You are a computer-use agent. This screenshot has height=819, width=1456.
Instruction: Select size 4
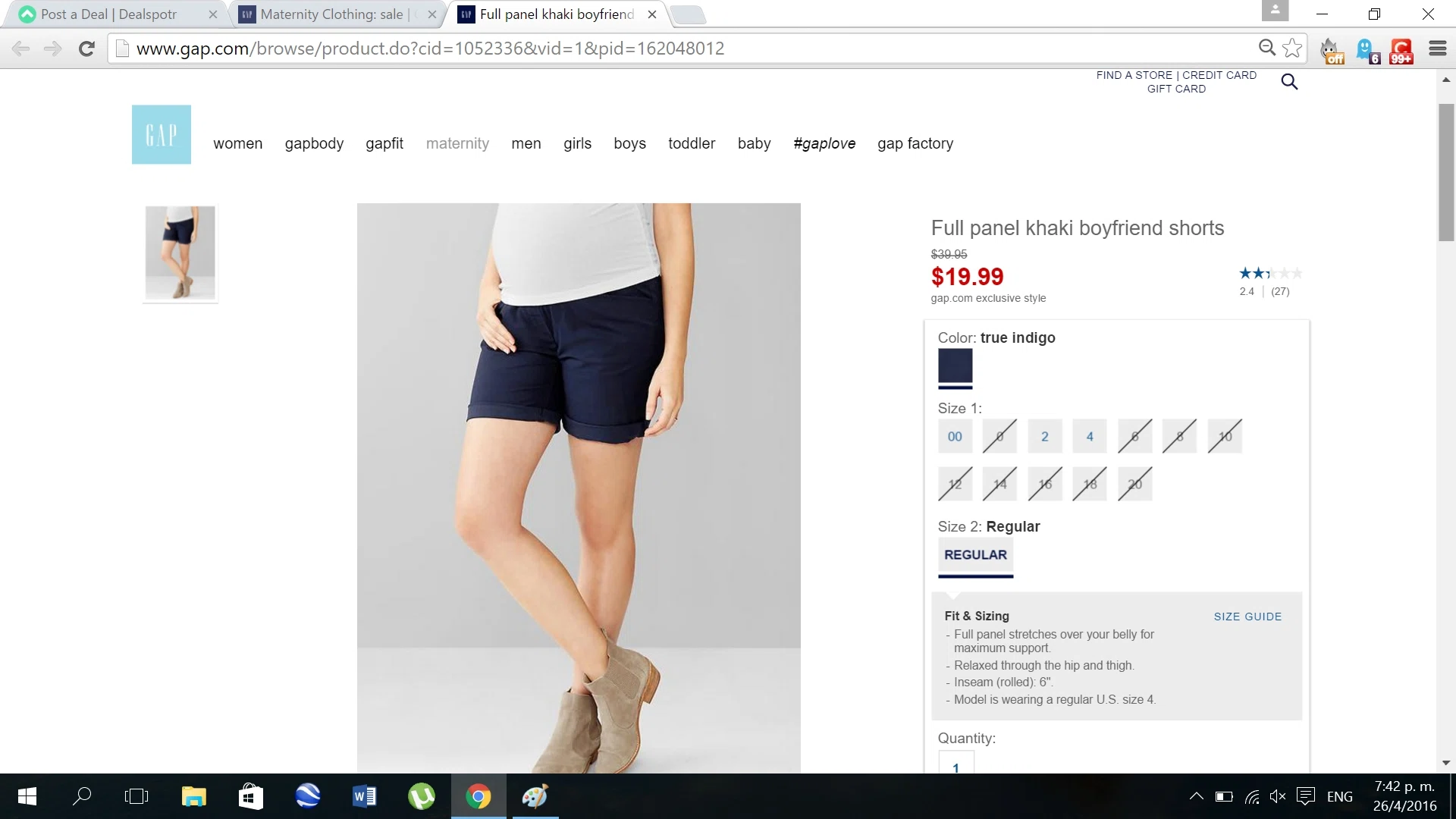click(1090, 437)
